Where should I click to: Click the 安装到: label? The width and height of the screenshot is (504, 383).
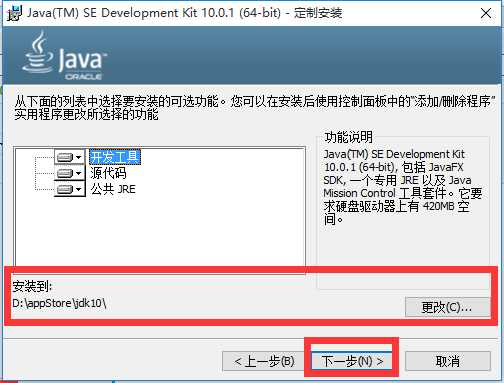(32, 286)
